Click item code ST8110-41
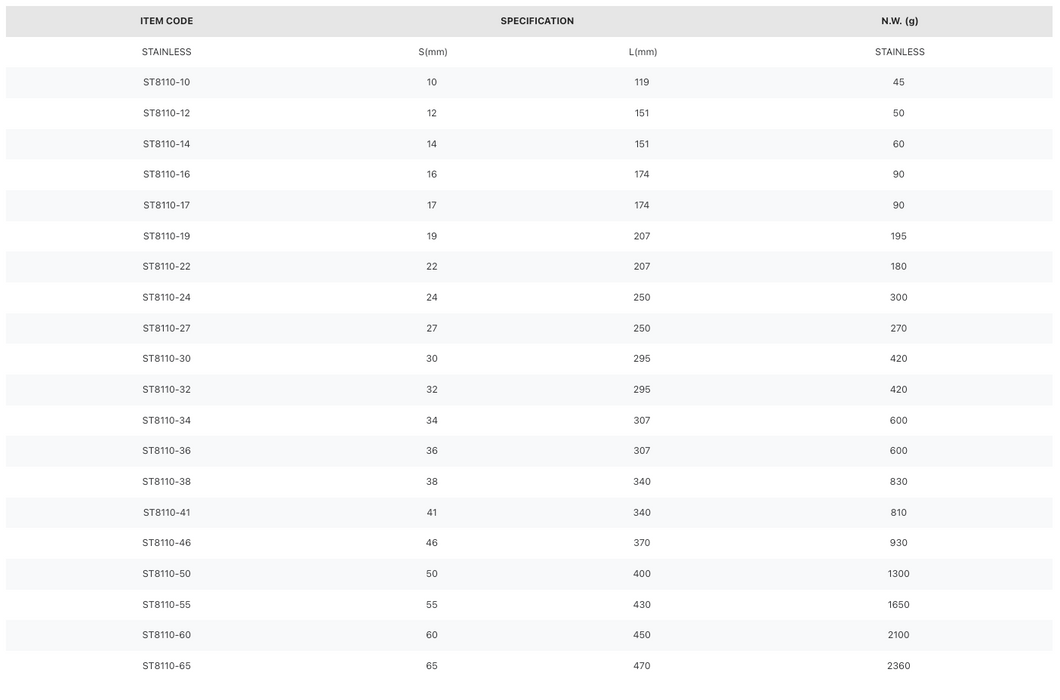 click(x=166, y=513)
